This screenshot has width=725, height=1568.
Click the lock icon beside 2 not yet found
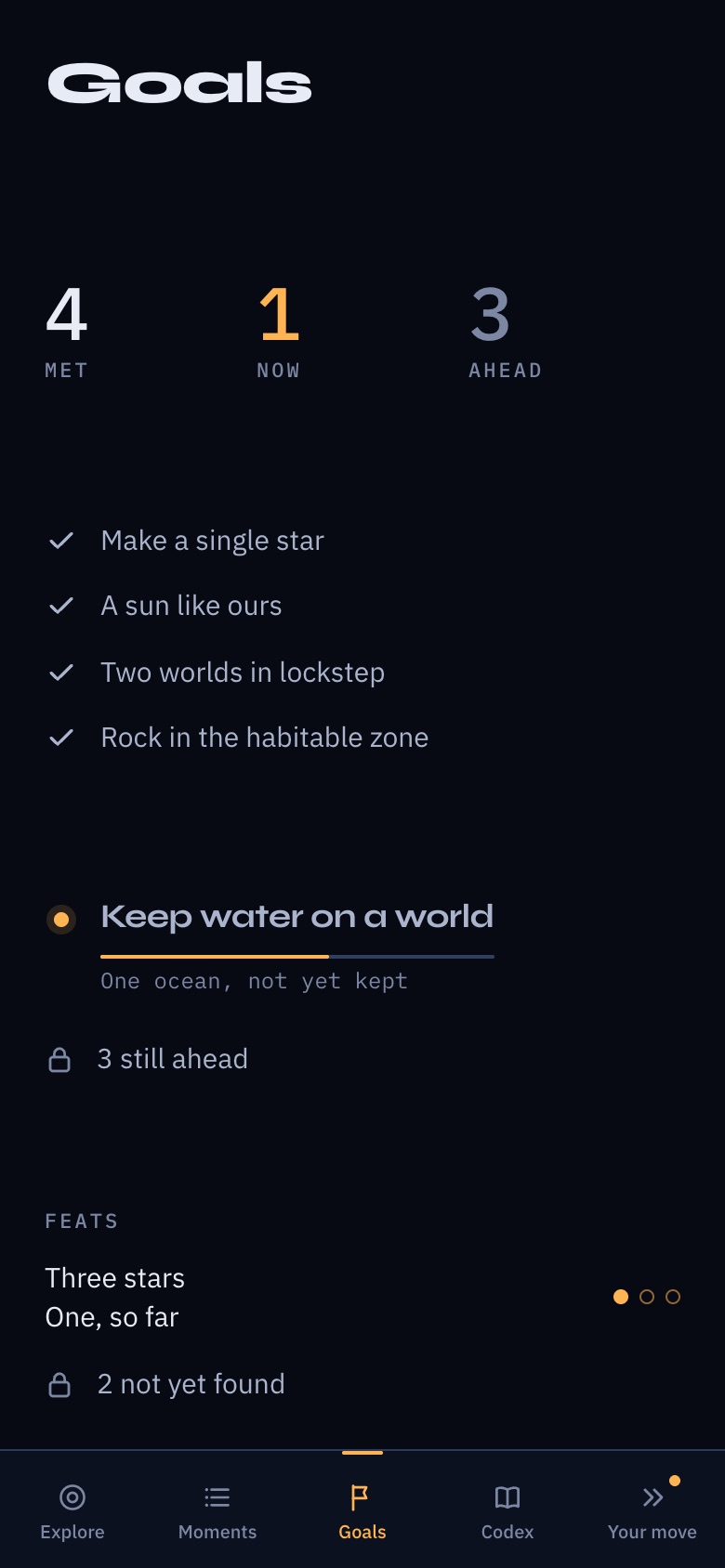[59, 1384]
